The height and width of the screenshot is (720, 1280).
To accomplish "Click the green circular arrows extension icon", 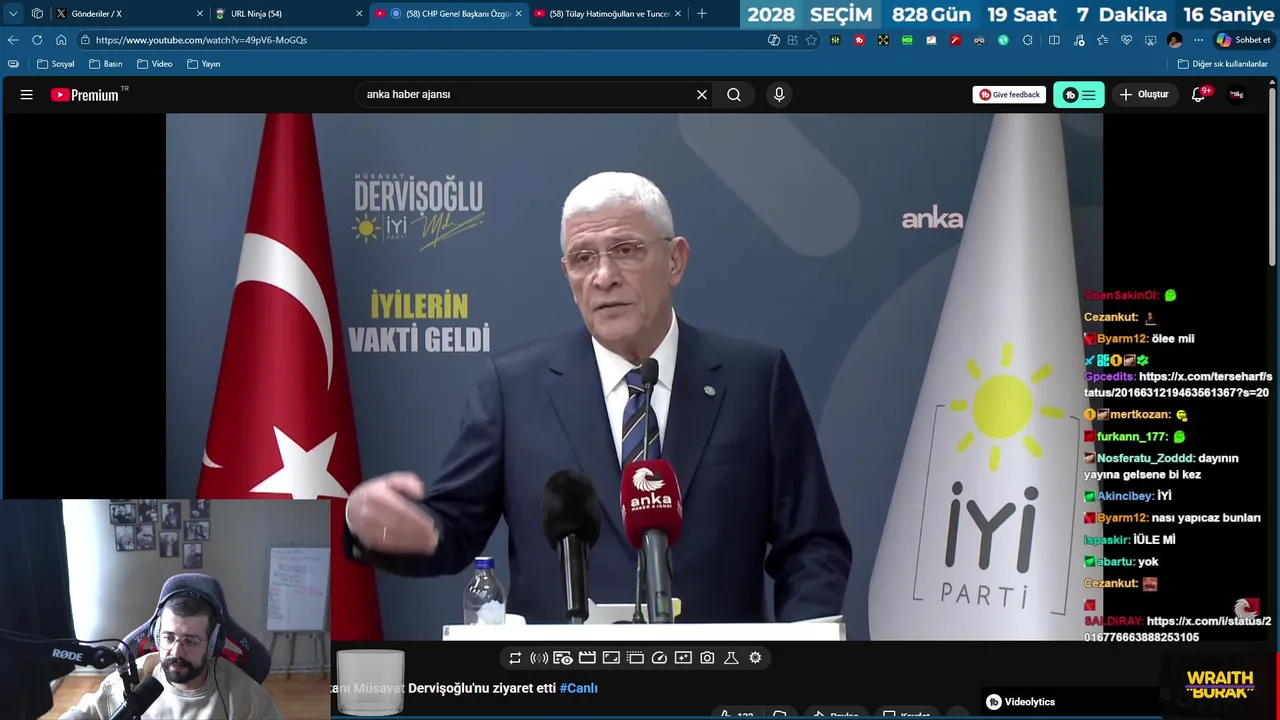I will point(1003,40).
